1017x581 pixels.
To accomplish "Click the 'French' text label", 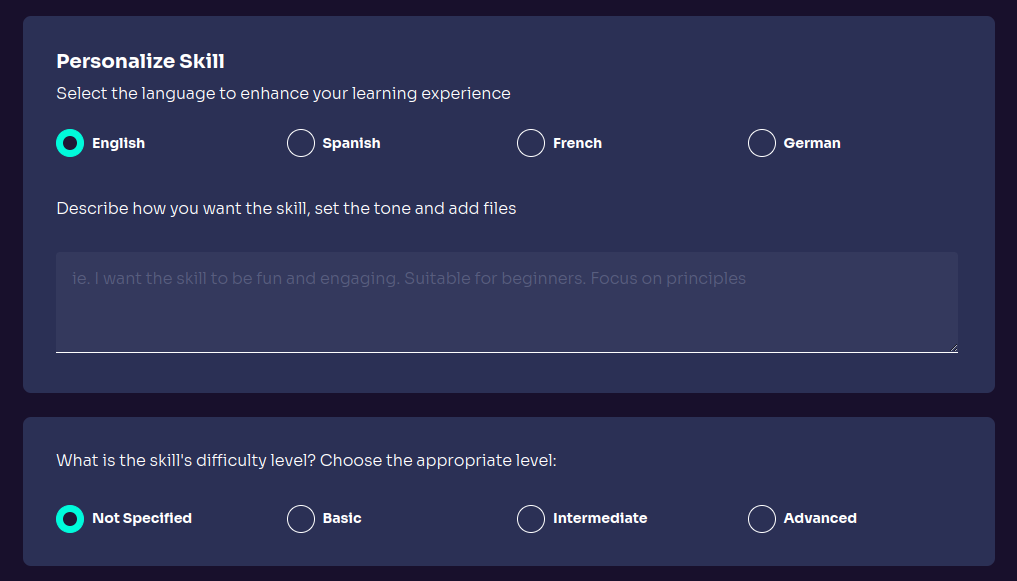I will (577, 143).
